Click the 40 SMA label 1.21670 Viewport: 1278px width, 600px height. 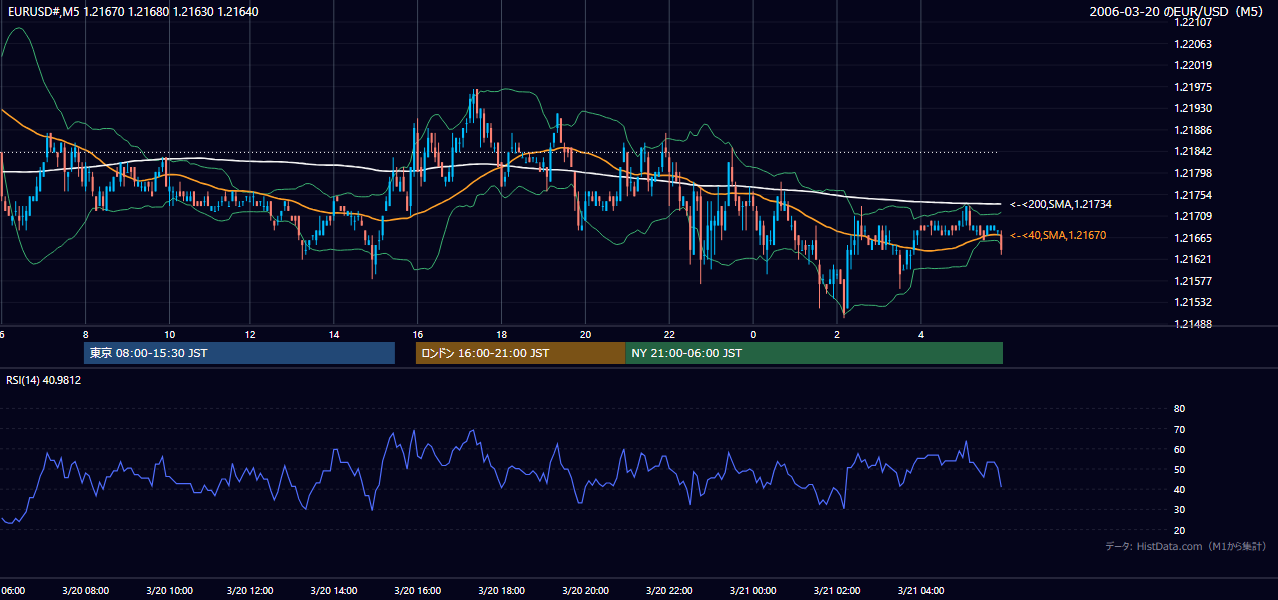(1060, 235)
